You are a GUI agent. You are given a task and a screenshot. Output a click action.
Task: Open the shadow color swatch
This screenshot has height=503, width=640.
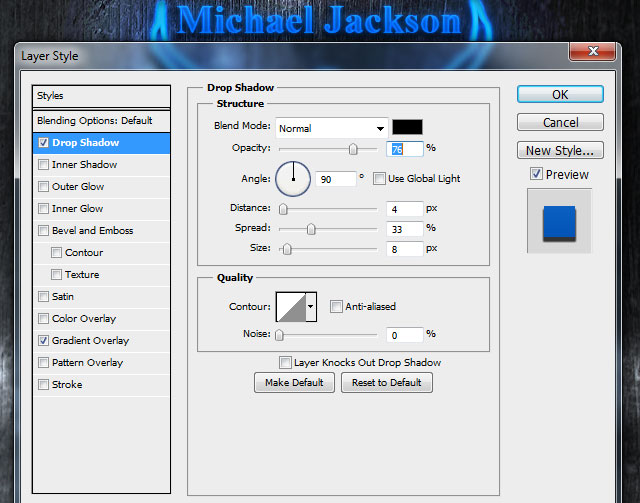(407, 127)
